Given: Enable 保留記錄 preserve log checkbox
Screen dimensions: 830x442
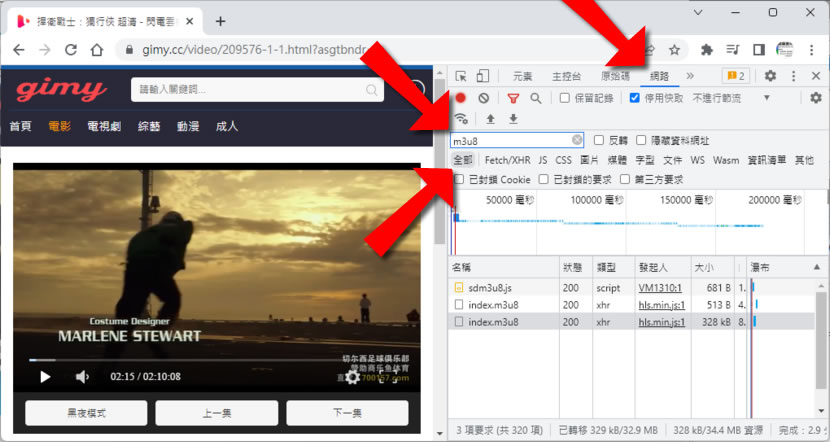Looking at the screenshot, I should [565, 98].
